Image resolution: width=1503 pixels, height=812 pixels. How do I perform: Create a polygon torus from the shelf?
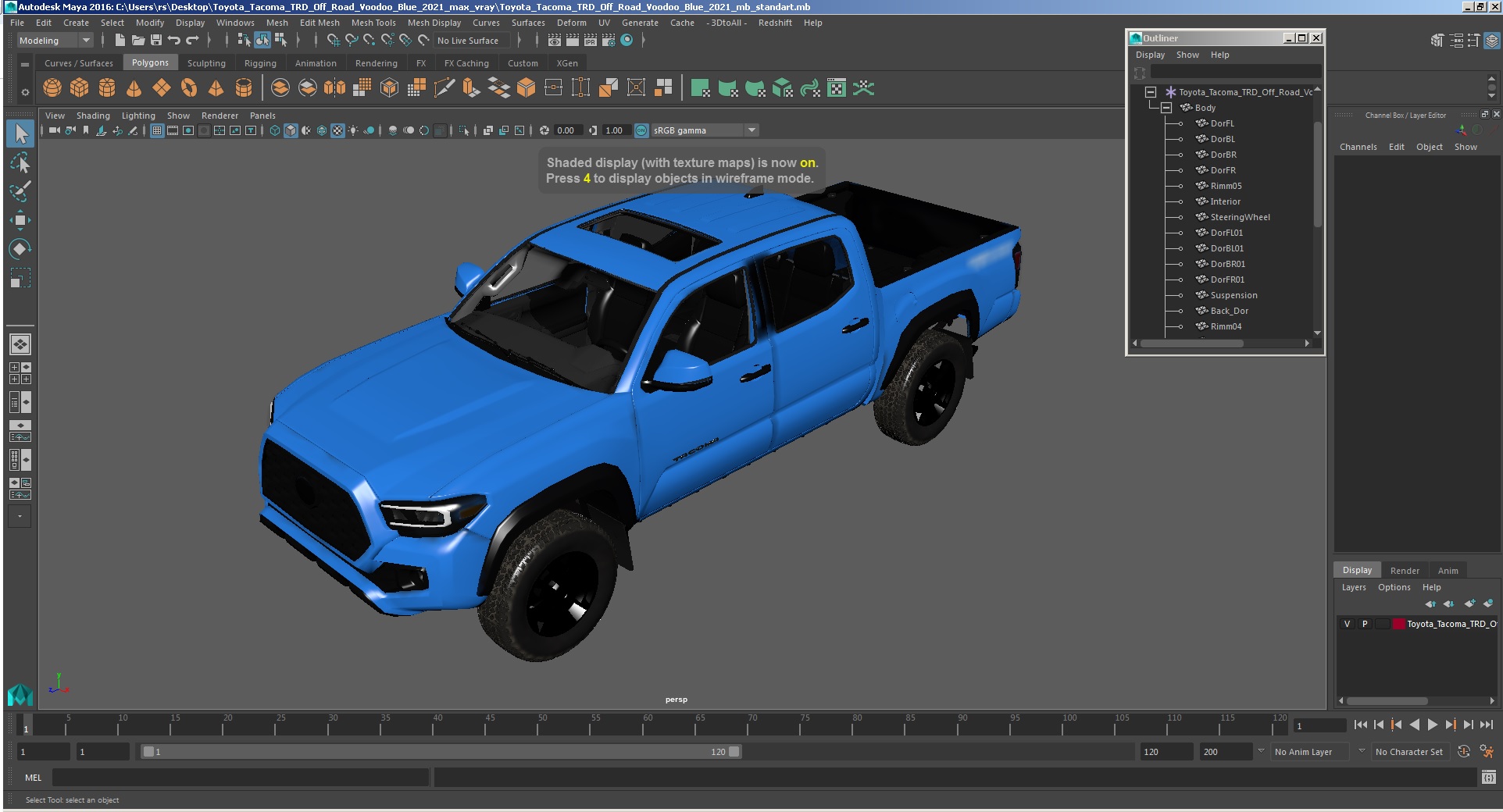click(189, 88)
